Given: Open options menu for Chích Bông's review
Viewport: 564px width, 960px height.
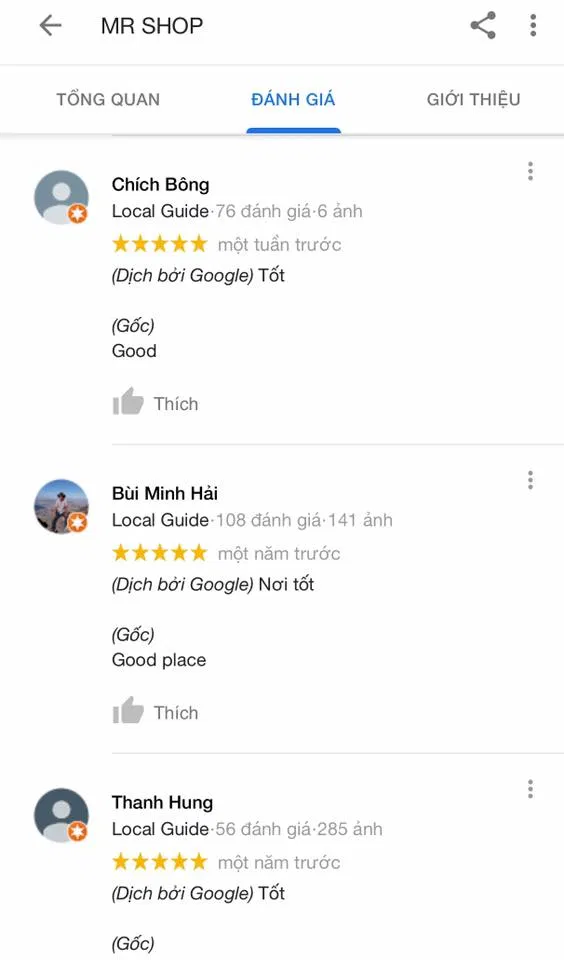Looking at the screenshot, I should (x=530, y=171).
